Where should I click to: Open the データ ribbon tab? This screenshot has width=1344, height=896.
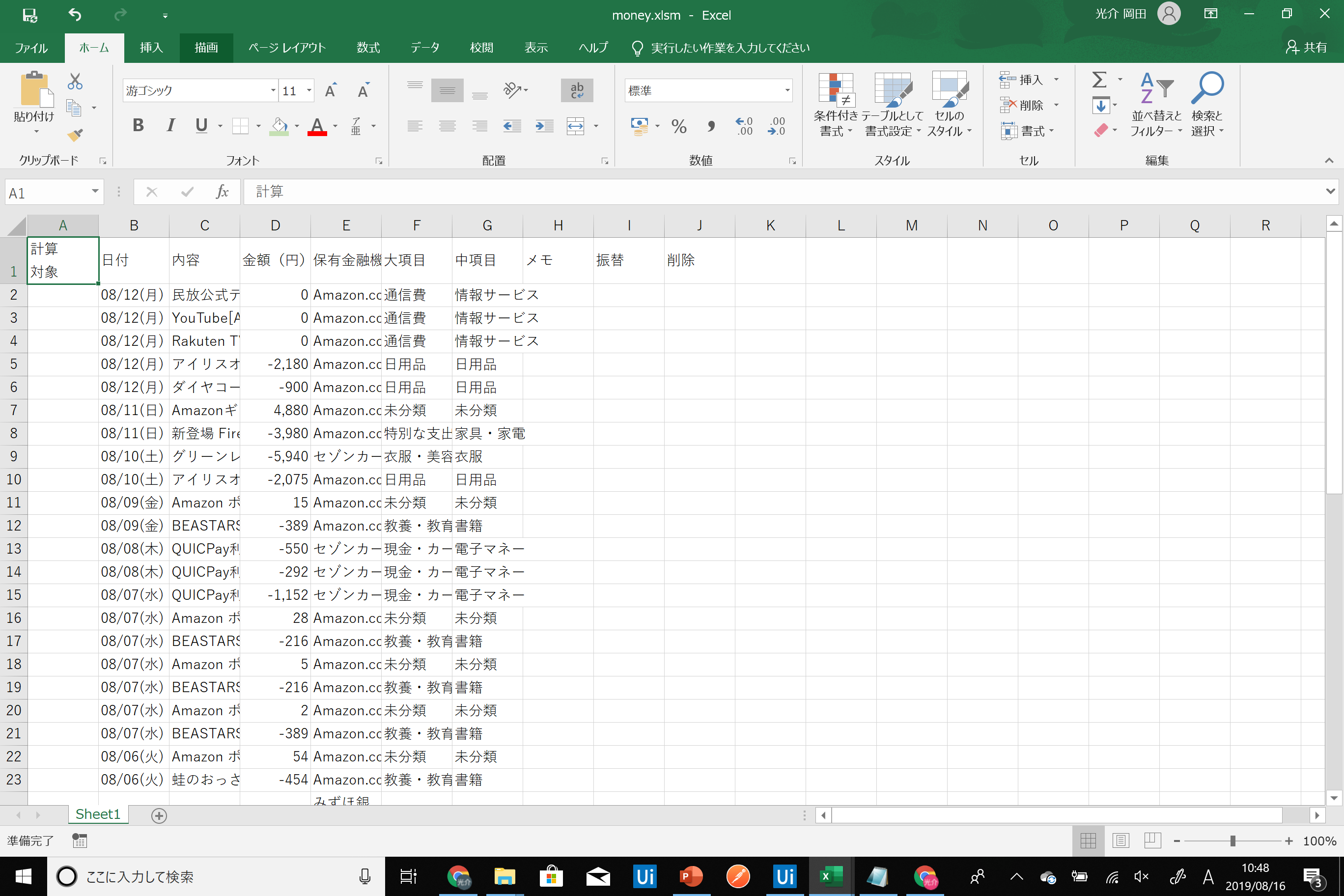pos(424,48)
